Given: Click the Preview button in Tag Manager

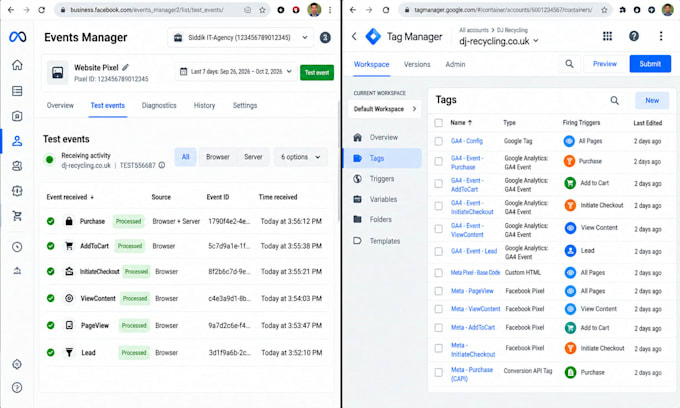Looking at the screenshot, I should pos(605,64).
